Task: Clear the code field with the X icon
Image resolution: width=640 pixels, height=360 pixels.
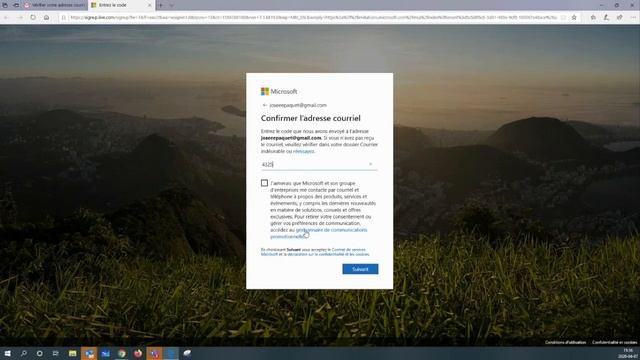Action: click(371, 164)
